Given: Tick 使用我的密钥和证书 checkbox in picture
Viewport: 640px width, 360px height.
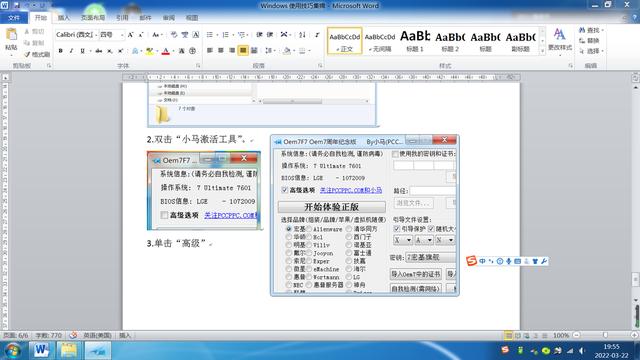Looking at the screenshot, I should click(x=396, y=154).
